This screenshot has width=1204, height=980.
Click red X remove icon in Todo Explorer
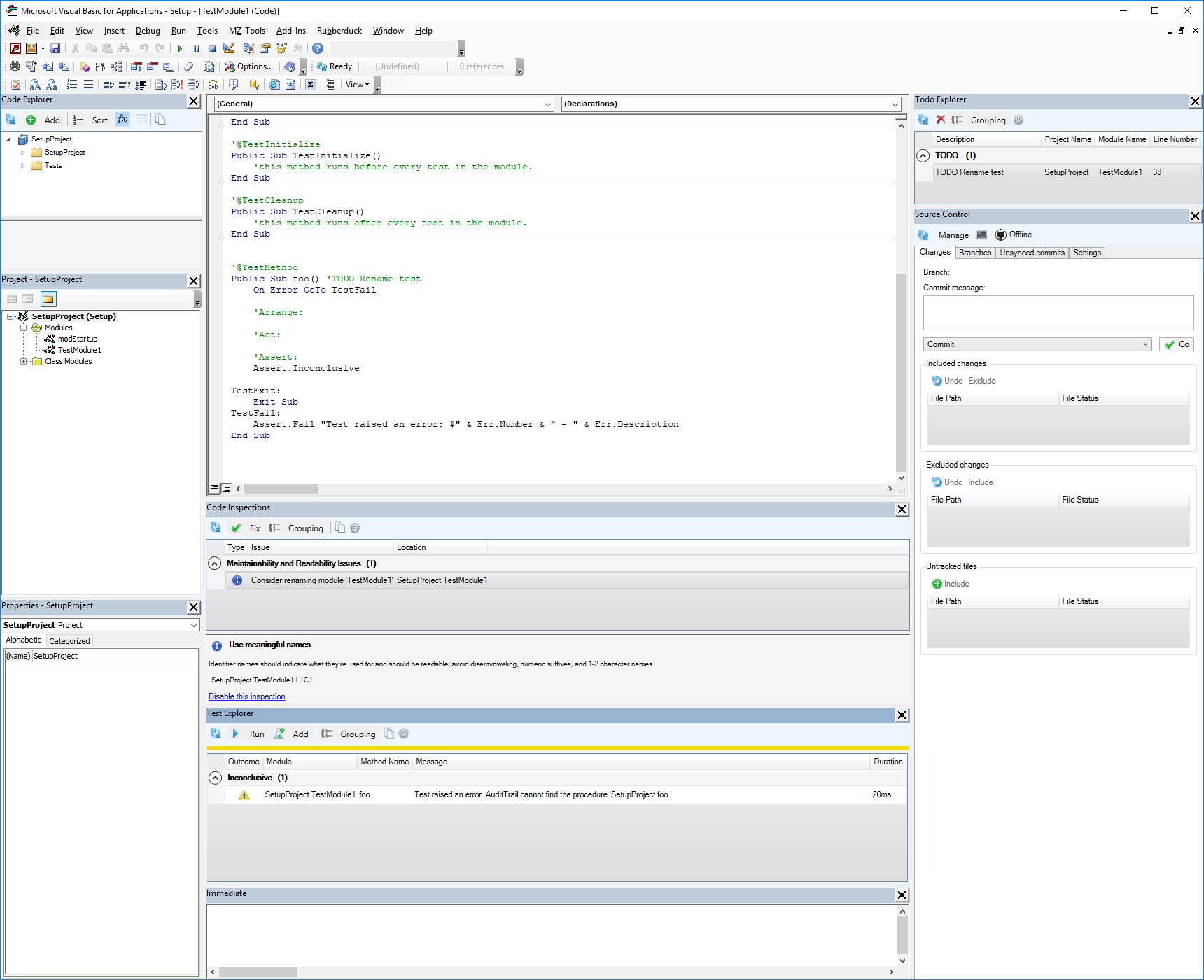[941, 120]
